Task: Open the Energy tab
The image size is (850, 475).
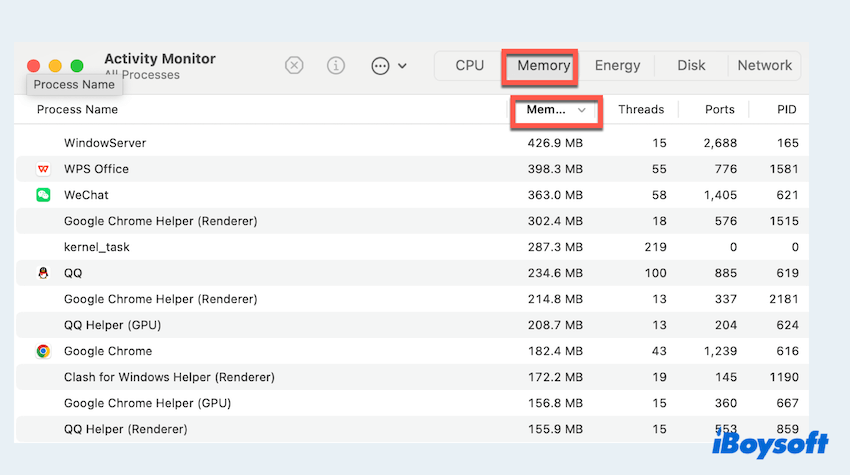Action: click(x=617, y=65)
